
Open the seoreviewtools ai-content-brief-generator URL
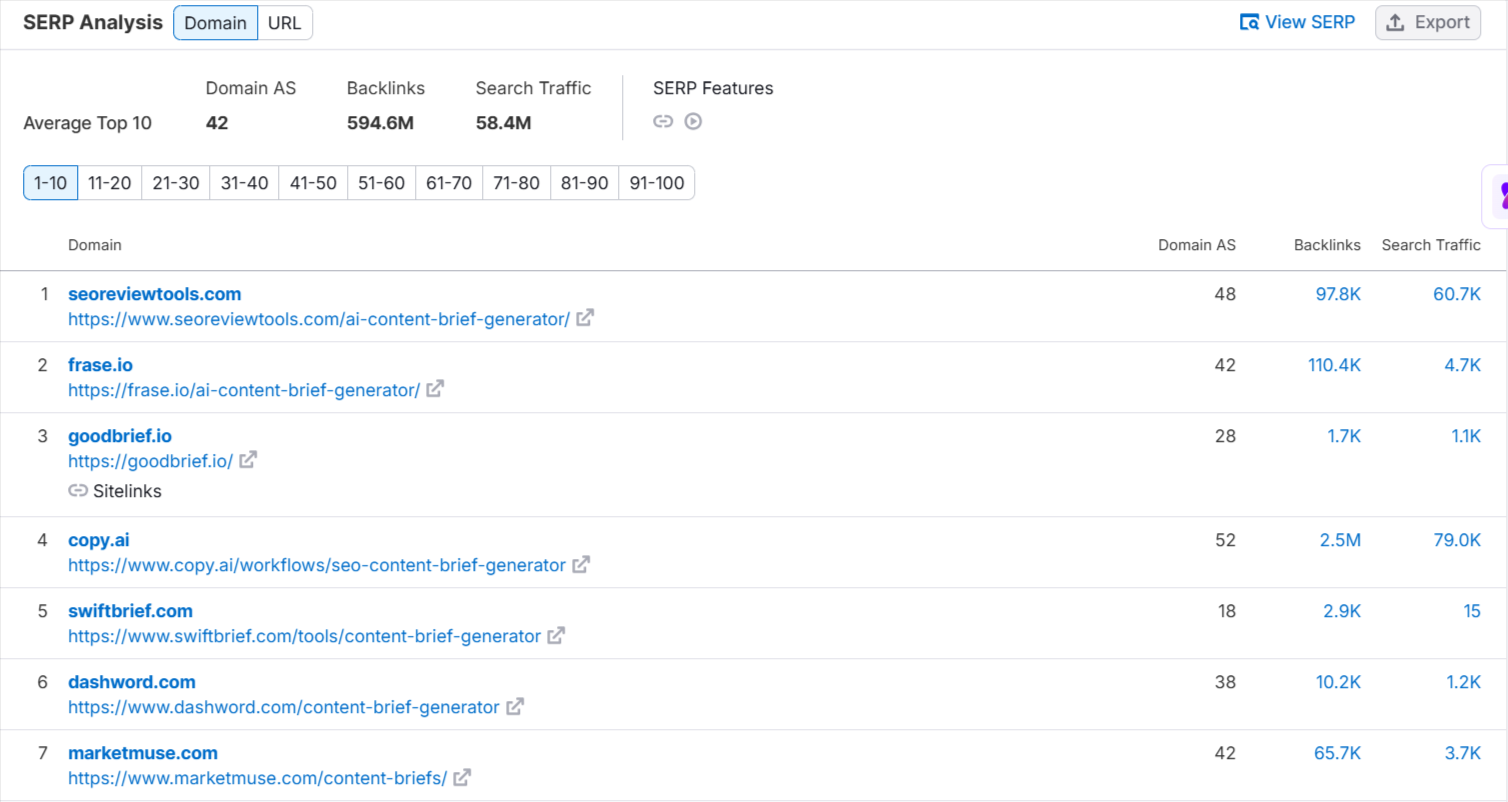[319, 319]
